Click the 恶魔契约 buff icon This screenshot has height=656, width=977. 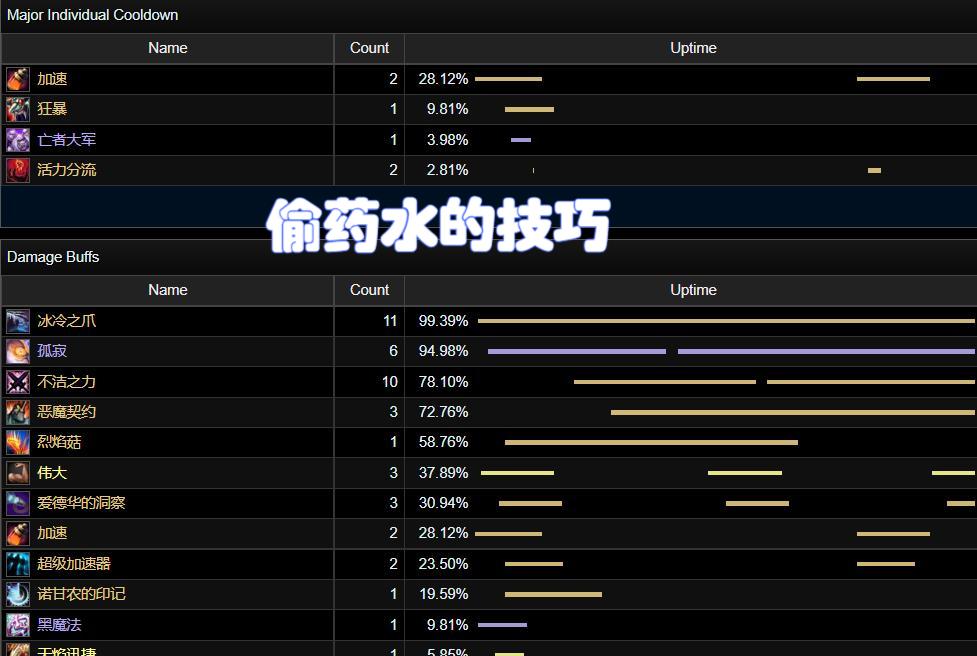coord(18,412)
